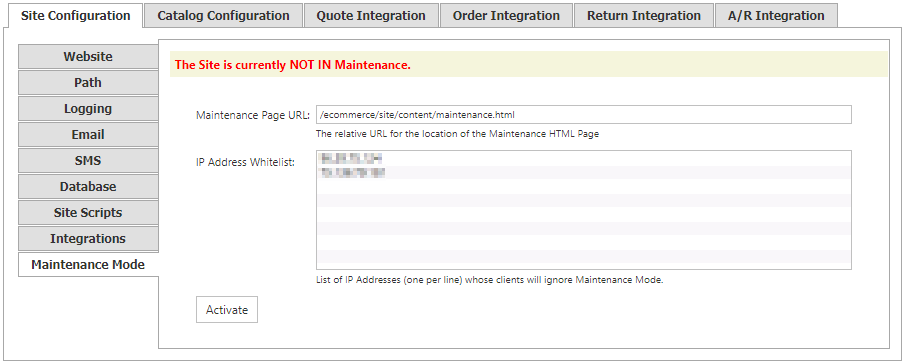Open the Email settings section
The image size is (902, 361).
pyautogui.click(x=88, y=134)
